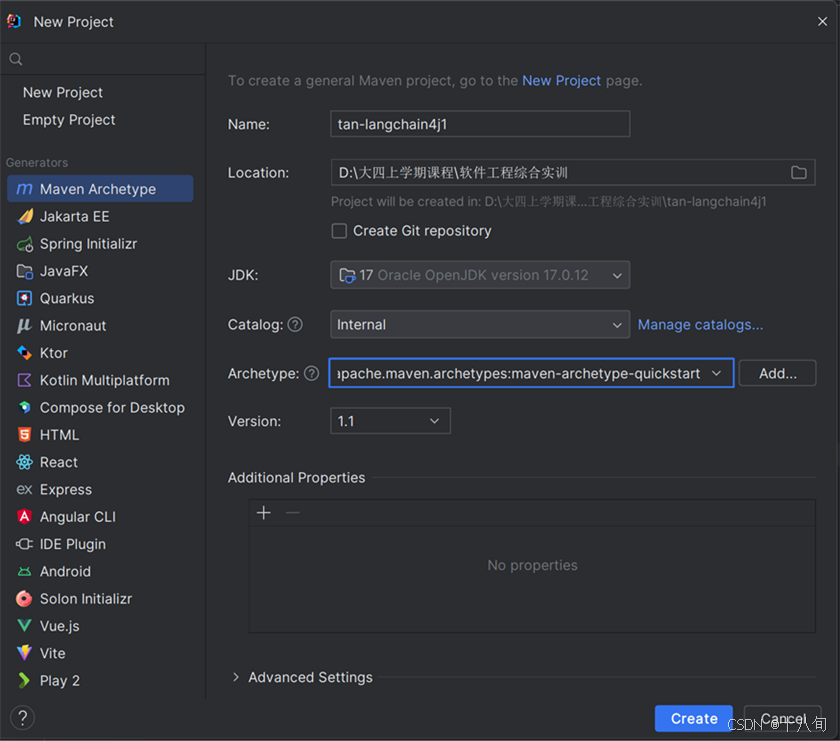
Task: Close the New Project dialog
Action: pyautogui.click(x=822, y=21)
